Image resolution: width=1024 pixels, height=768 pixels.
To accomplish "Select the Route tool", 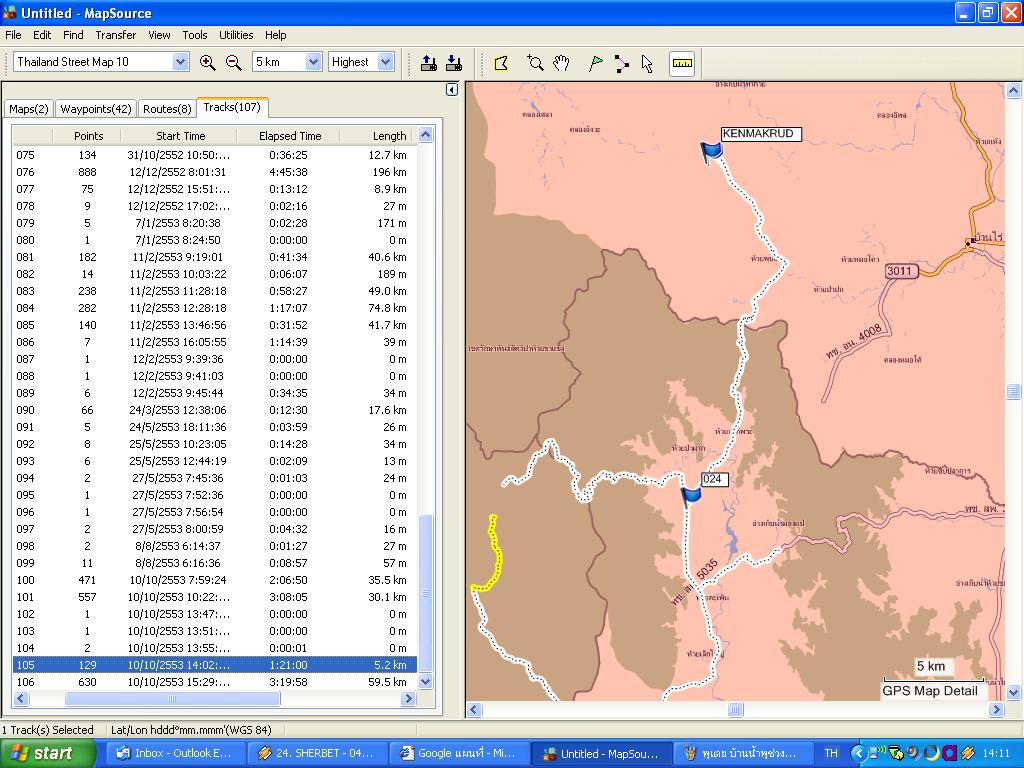I will point(622,63).
